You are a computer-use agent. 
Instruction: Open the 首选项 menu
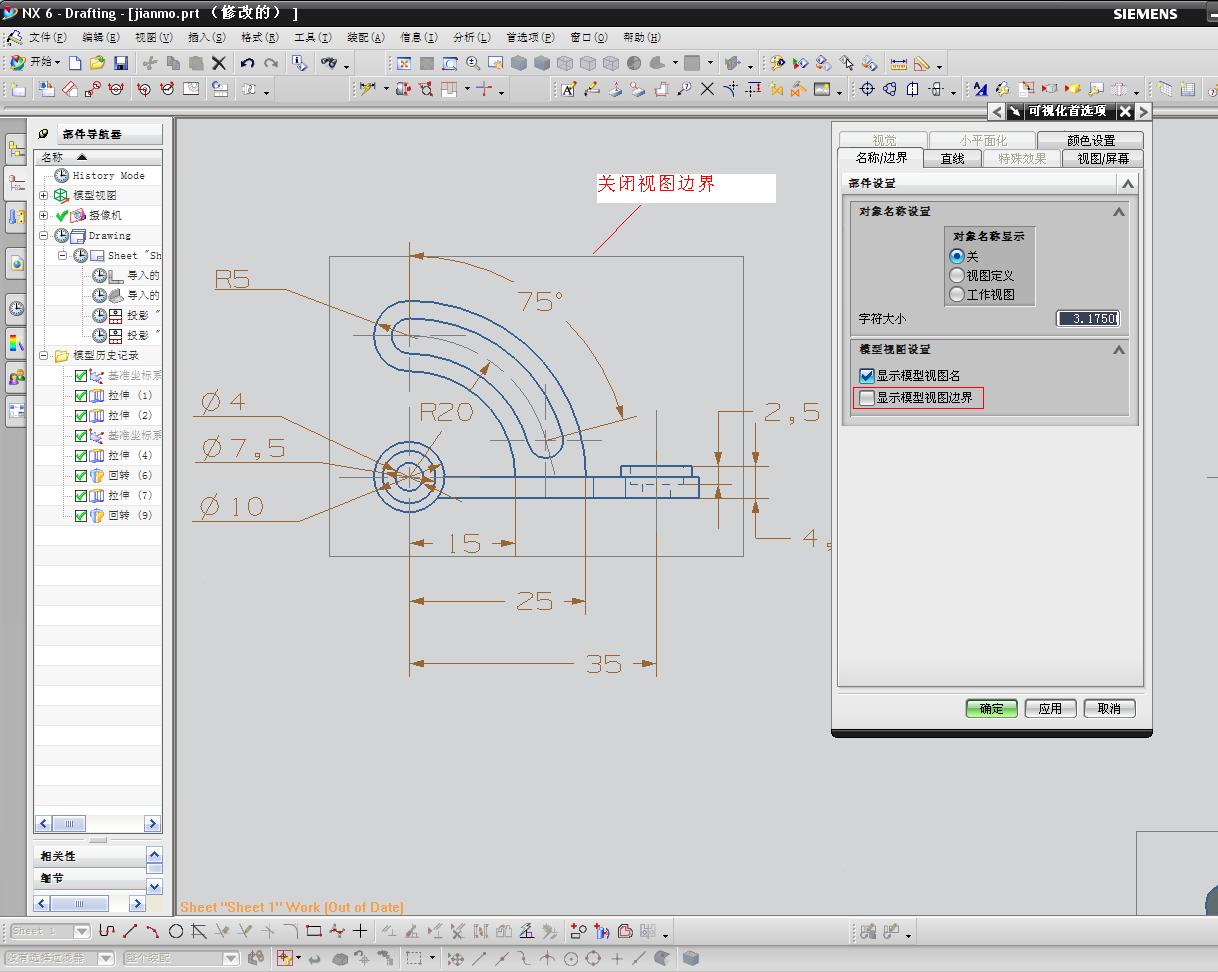coord(529,37)
